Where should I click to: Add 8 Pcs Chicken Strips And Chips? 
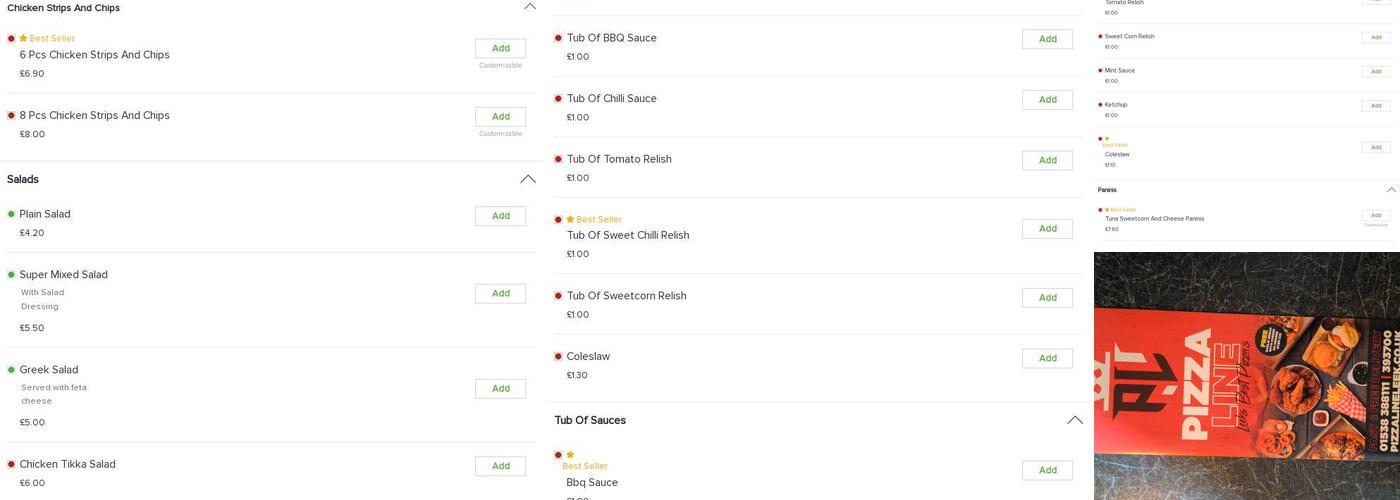(x=500, y=117)
